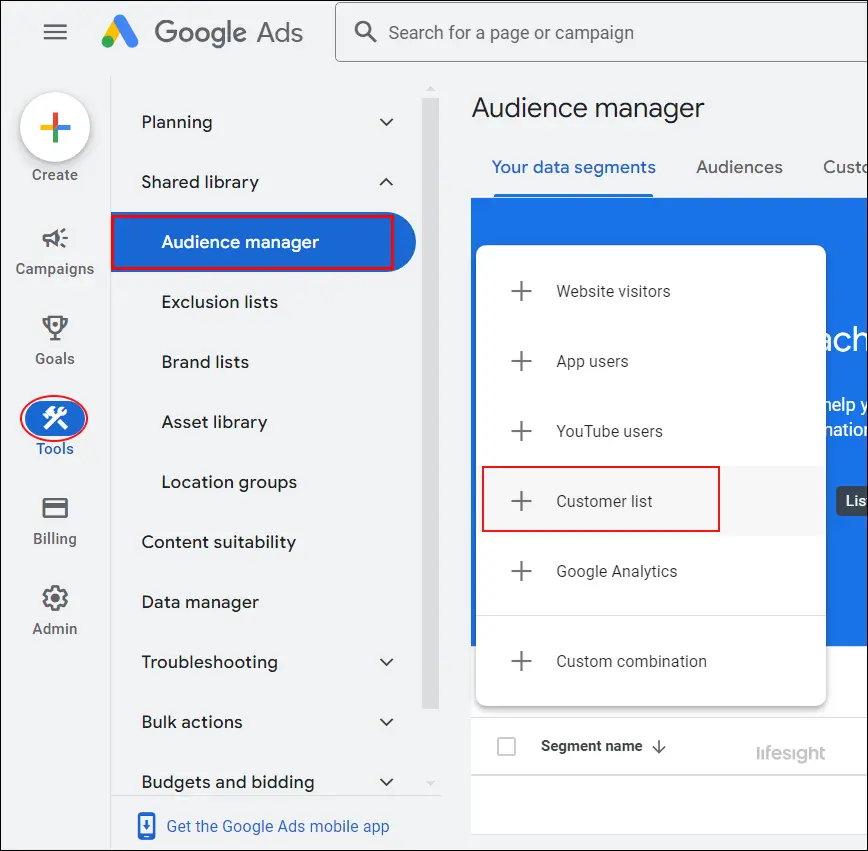The height and width of the screenshot is (851, 868).
Task: Click the Bulk actions label
Action: (192, 722)
